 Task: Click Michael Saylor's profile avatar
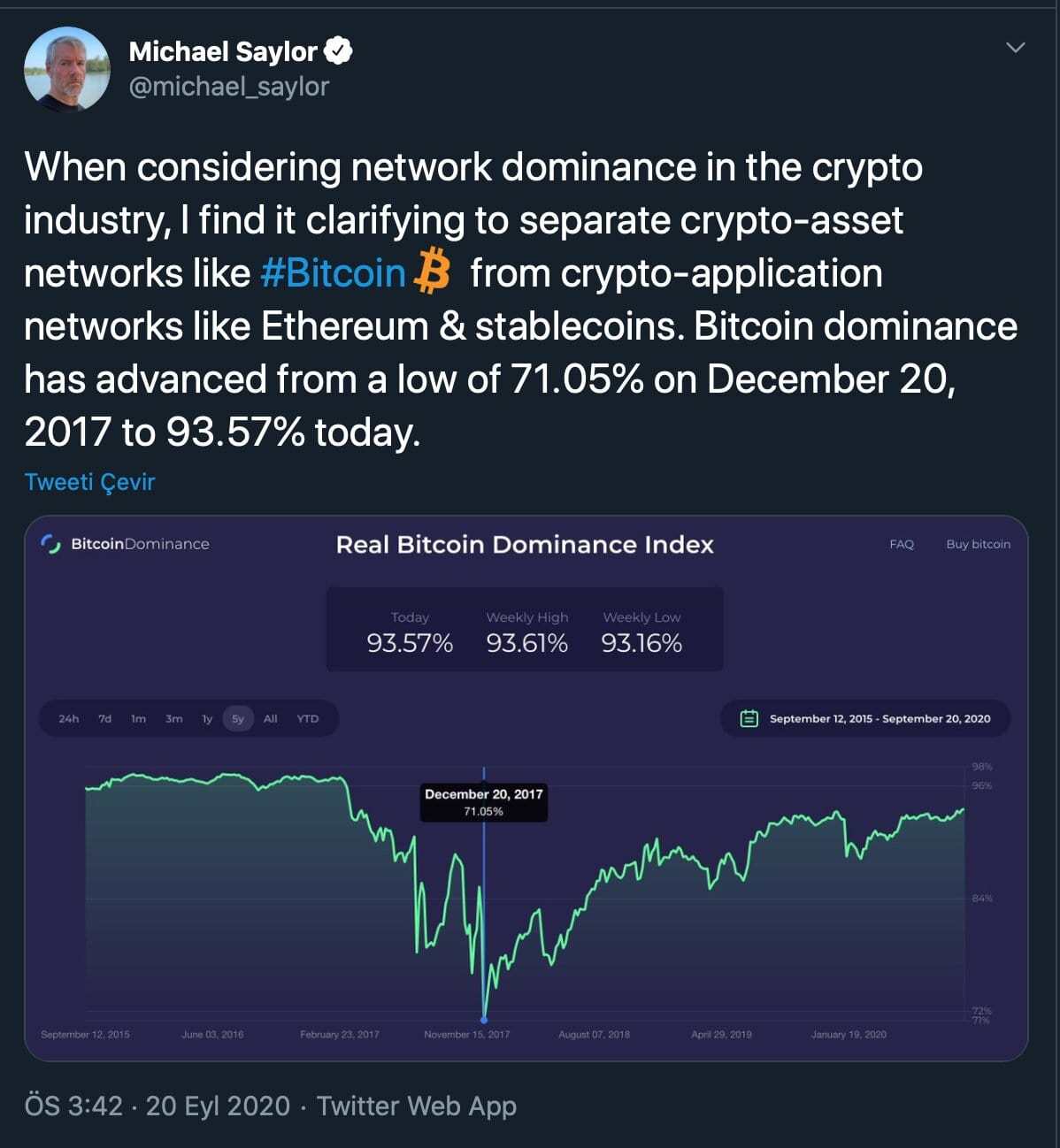coord(67,69)
